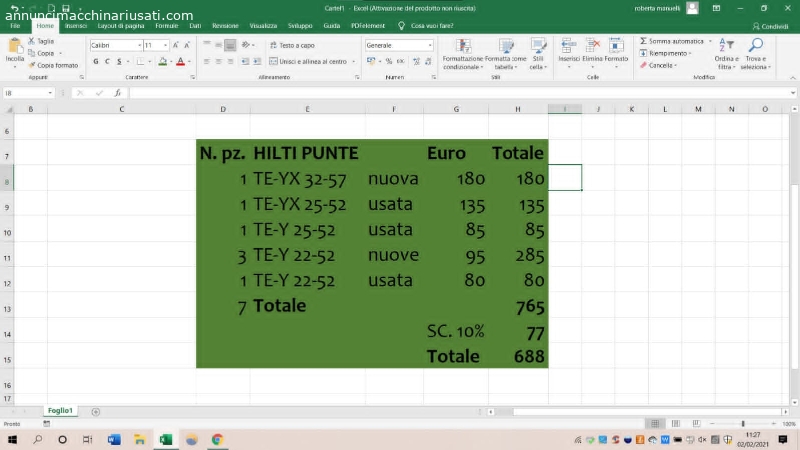Select top vertical alignment
800x450 pixels.
point(207,45)
